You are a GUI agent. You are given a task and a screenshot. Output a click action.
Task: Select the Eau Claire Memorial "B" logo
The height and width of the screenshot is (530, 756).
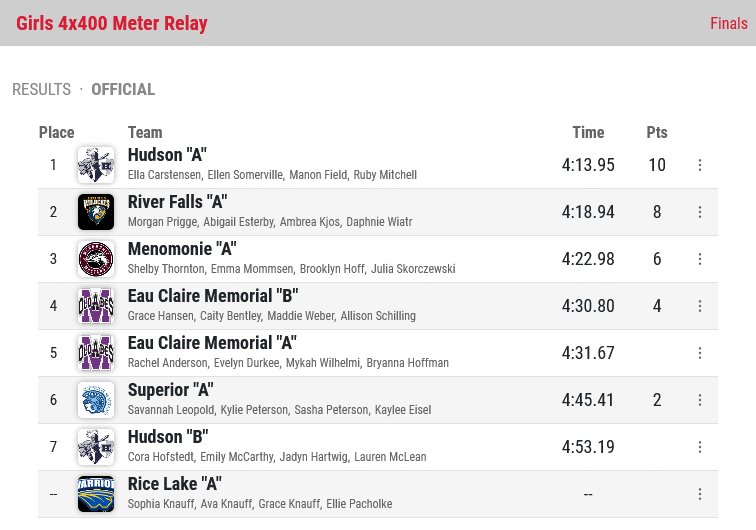tap(96, 306)
